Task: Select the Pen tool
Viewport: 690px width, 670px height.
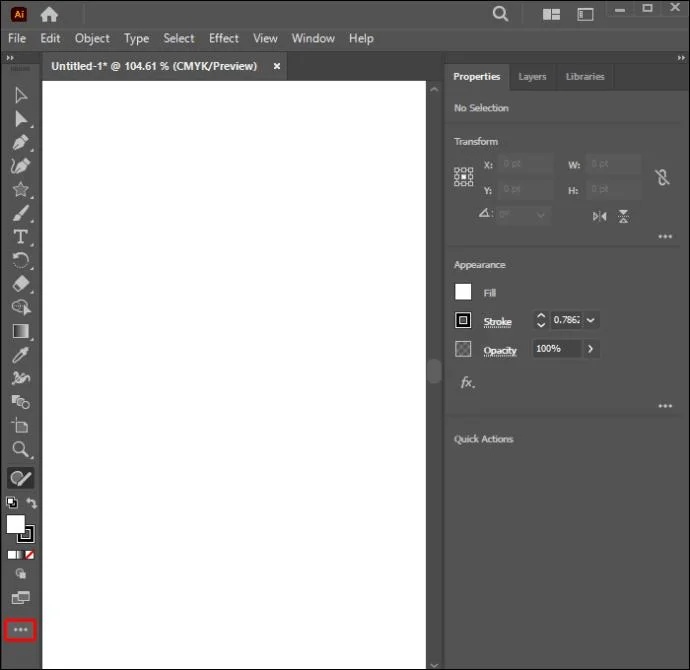Action: (20, 143)
